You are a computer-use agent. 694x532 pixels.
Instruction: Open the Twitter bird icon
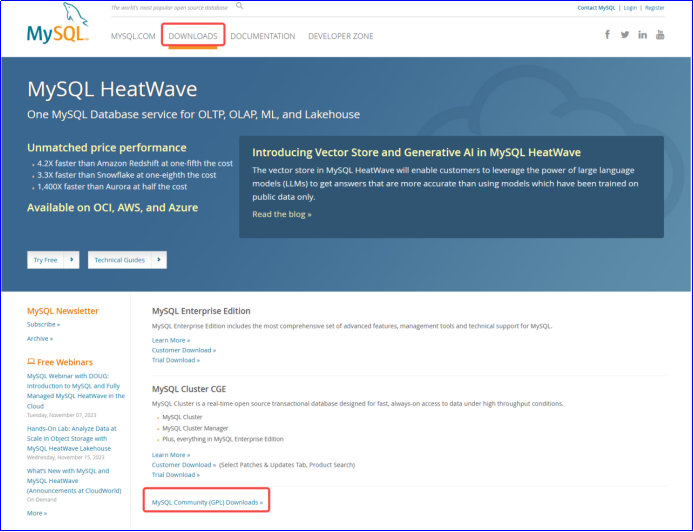click(625, 35)
